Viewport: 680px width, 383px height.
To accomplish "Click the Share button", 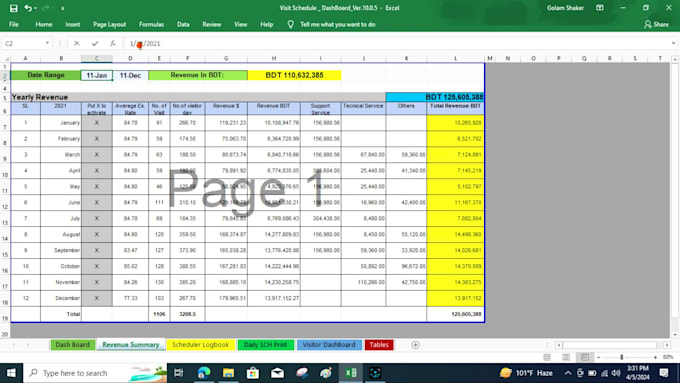I will point(656,24).
